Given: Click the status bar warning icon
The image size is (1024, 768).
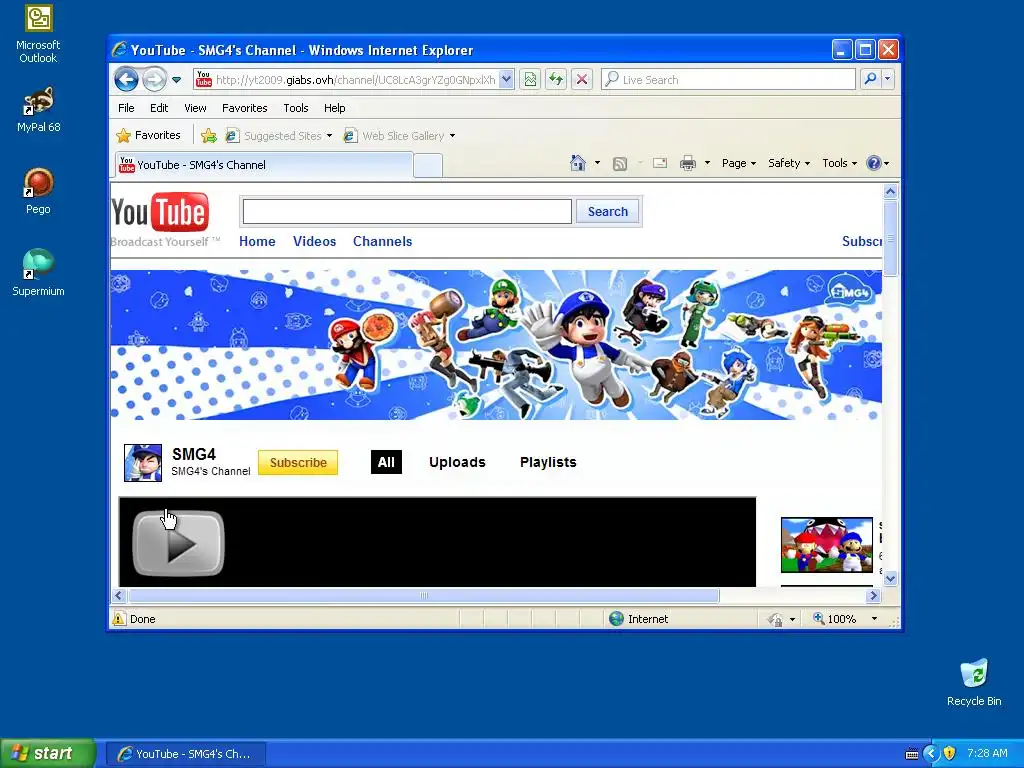Looking at the screenshot, I should 119,618.
